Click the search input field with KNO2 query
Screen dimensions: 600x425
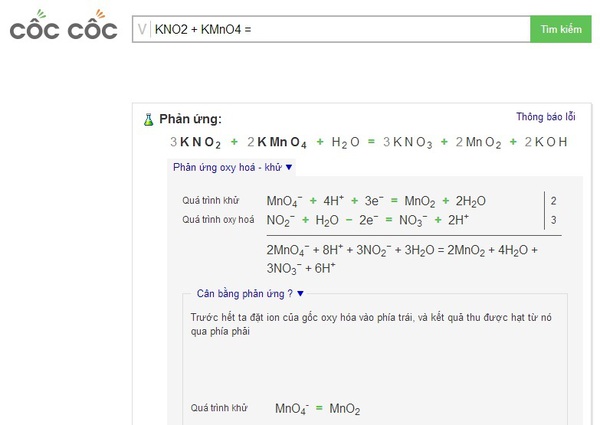click(331, 29)
